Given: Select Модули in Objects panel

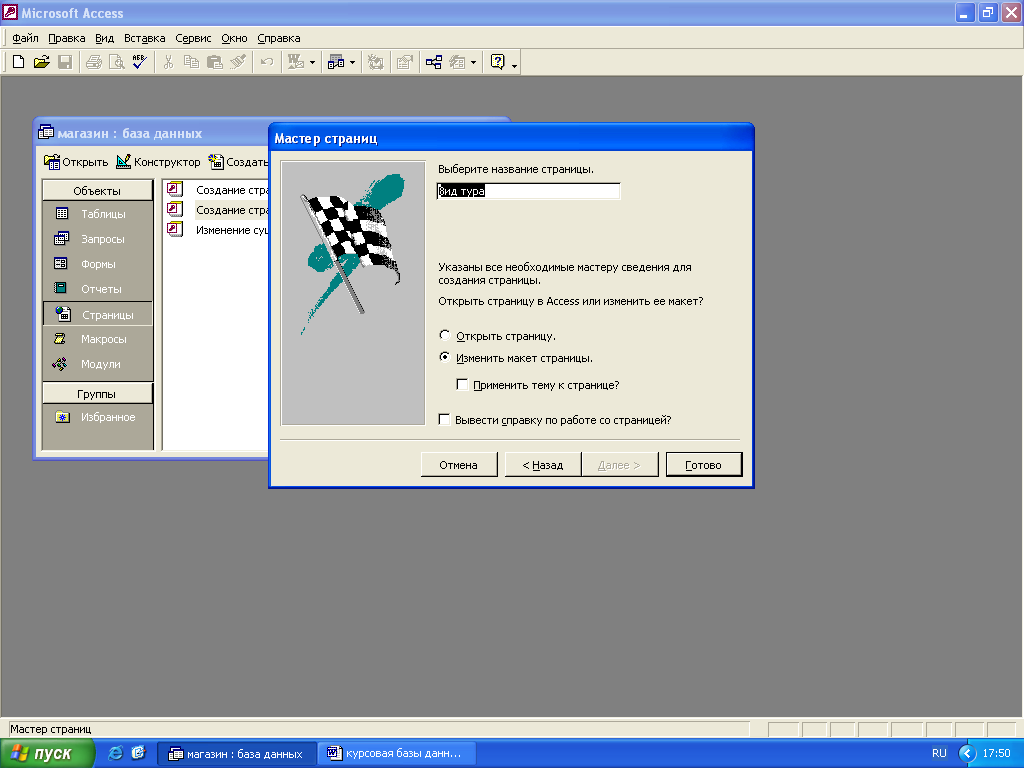Looking at the screenshot, I should (x=98, y=364).
